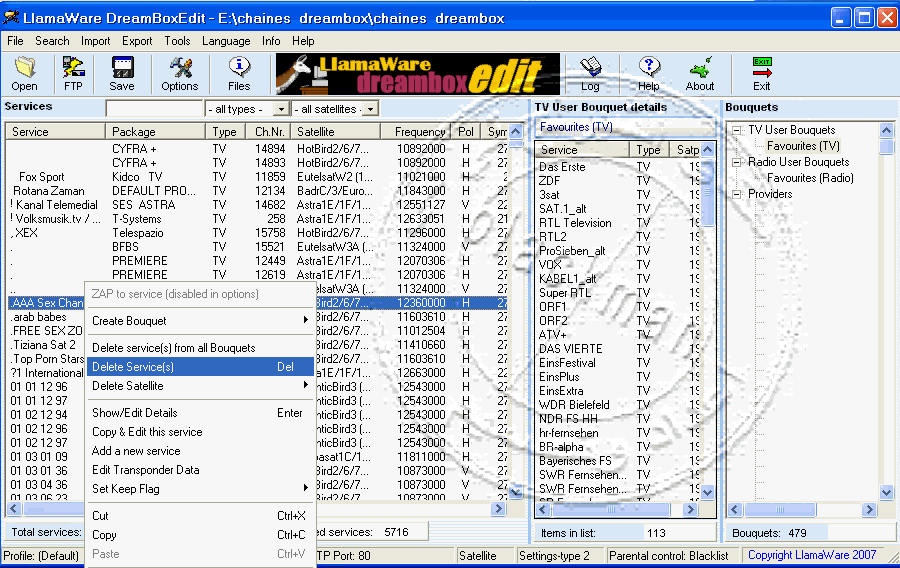Viewport: 900px width, 568px height.
Task: Open the Delete Satellite submenu
Action: point(200,386)
